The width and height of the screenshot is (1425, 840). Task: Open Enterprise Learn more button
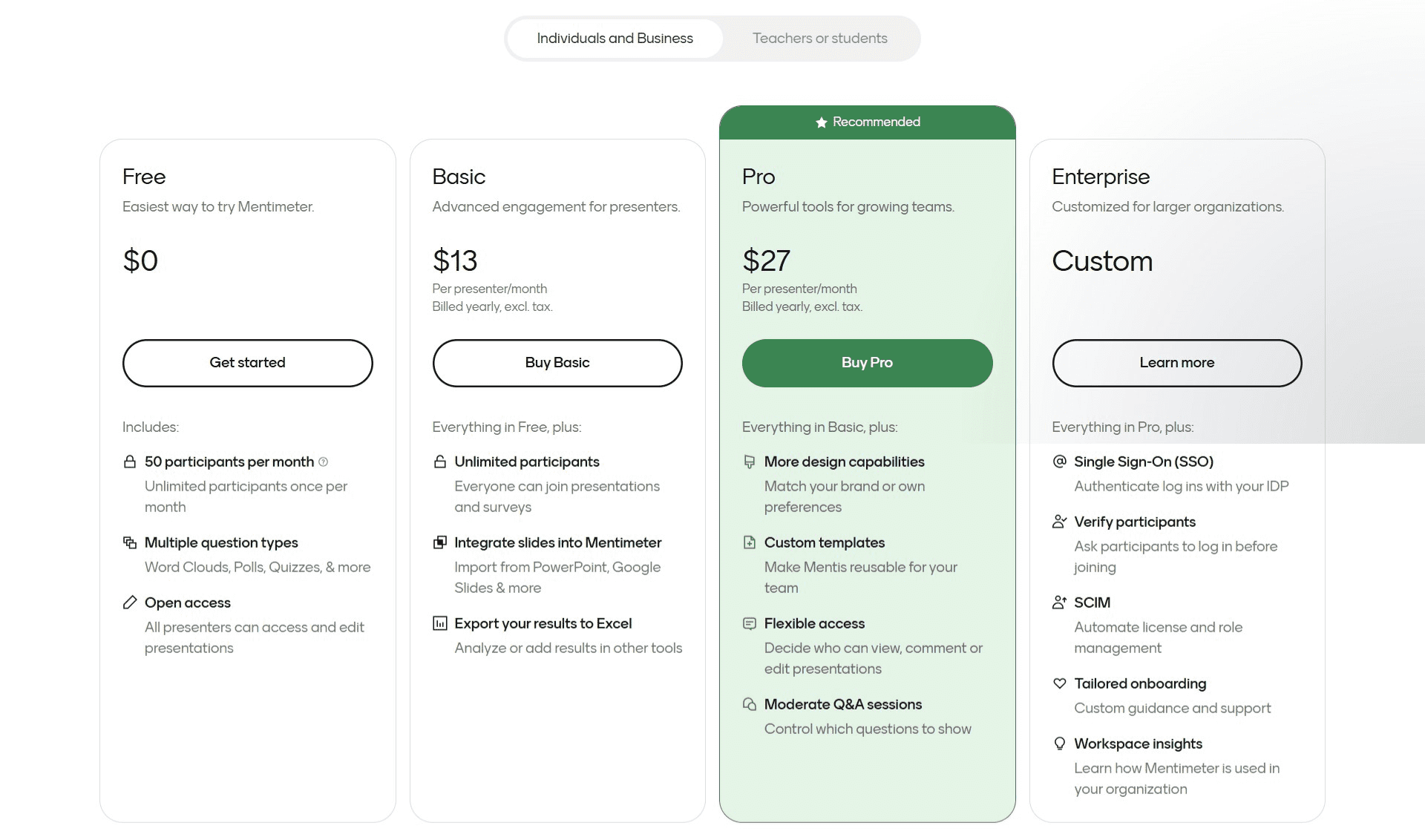pyautogui.click(x=1177, y=363)
